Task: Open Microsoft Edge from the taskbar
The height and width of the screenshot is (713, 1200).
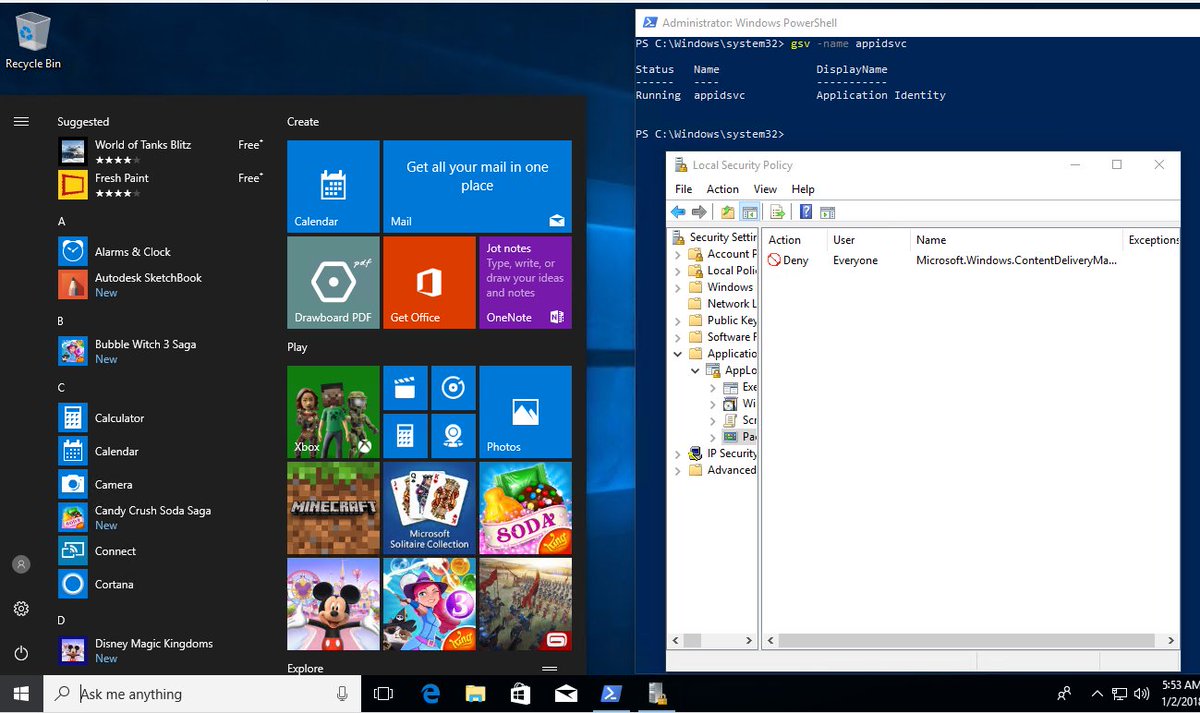Action: [431, 693]
